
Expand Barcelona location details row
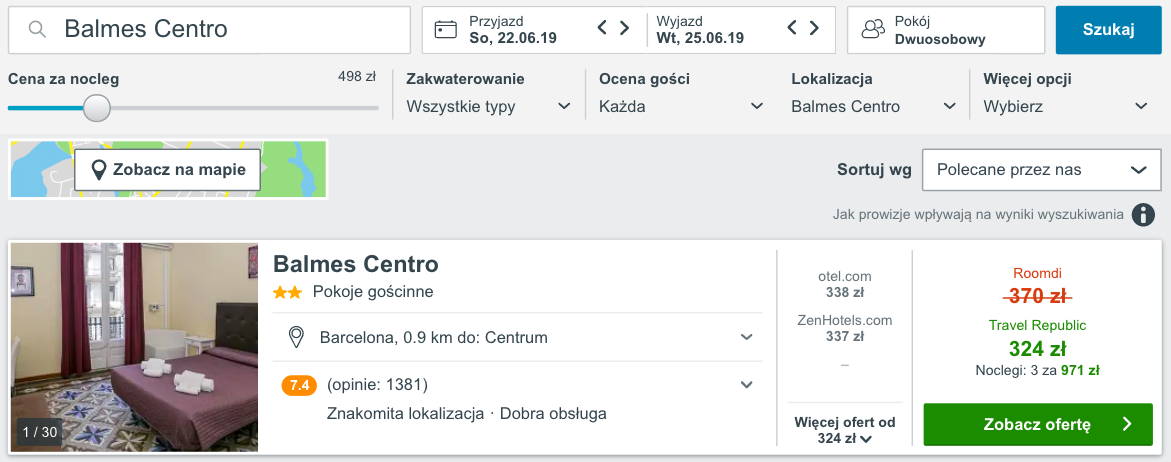point(518,337)
